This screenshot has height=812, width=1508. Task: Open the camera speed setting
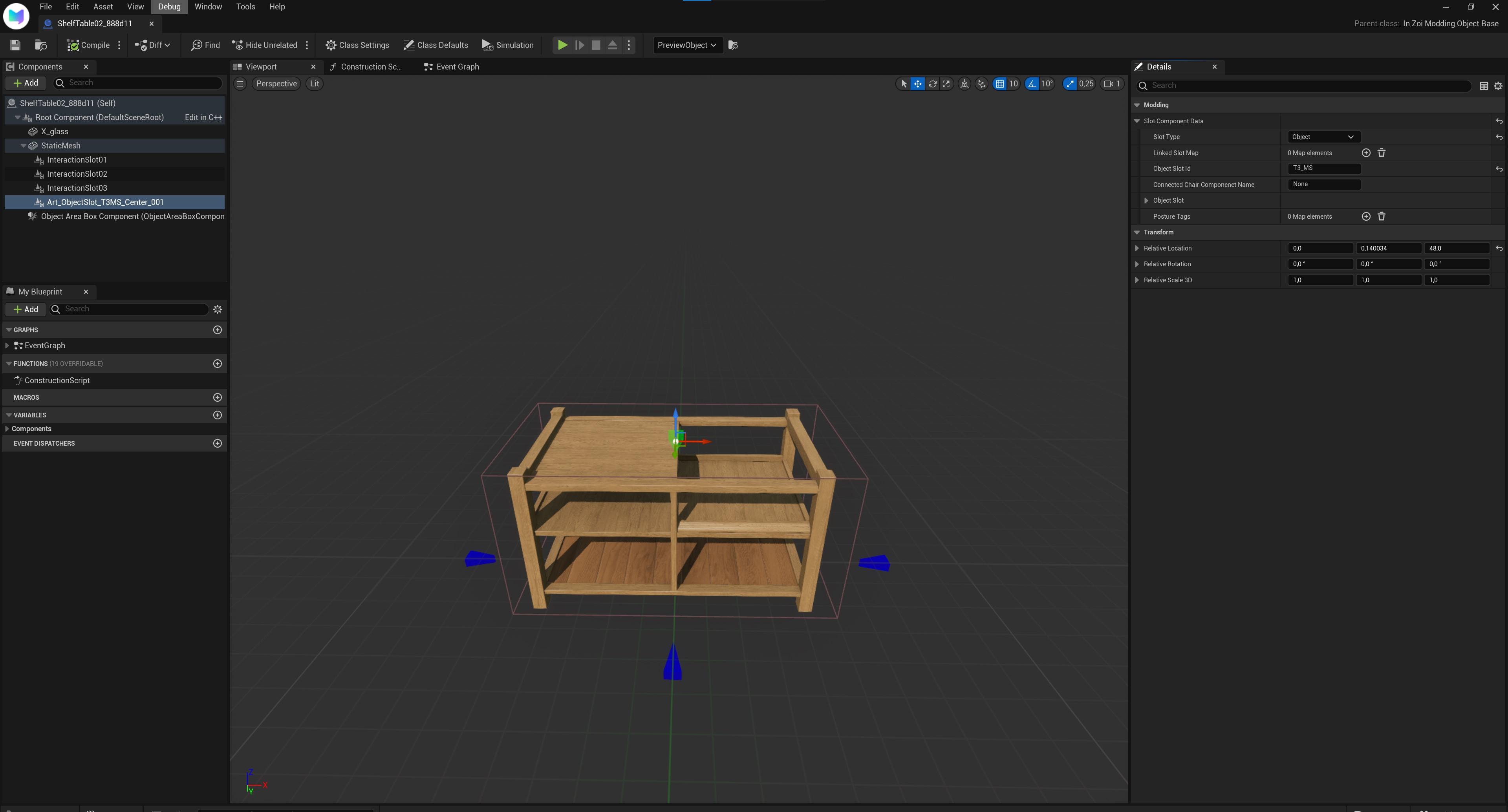point(1112,84)
